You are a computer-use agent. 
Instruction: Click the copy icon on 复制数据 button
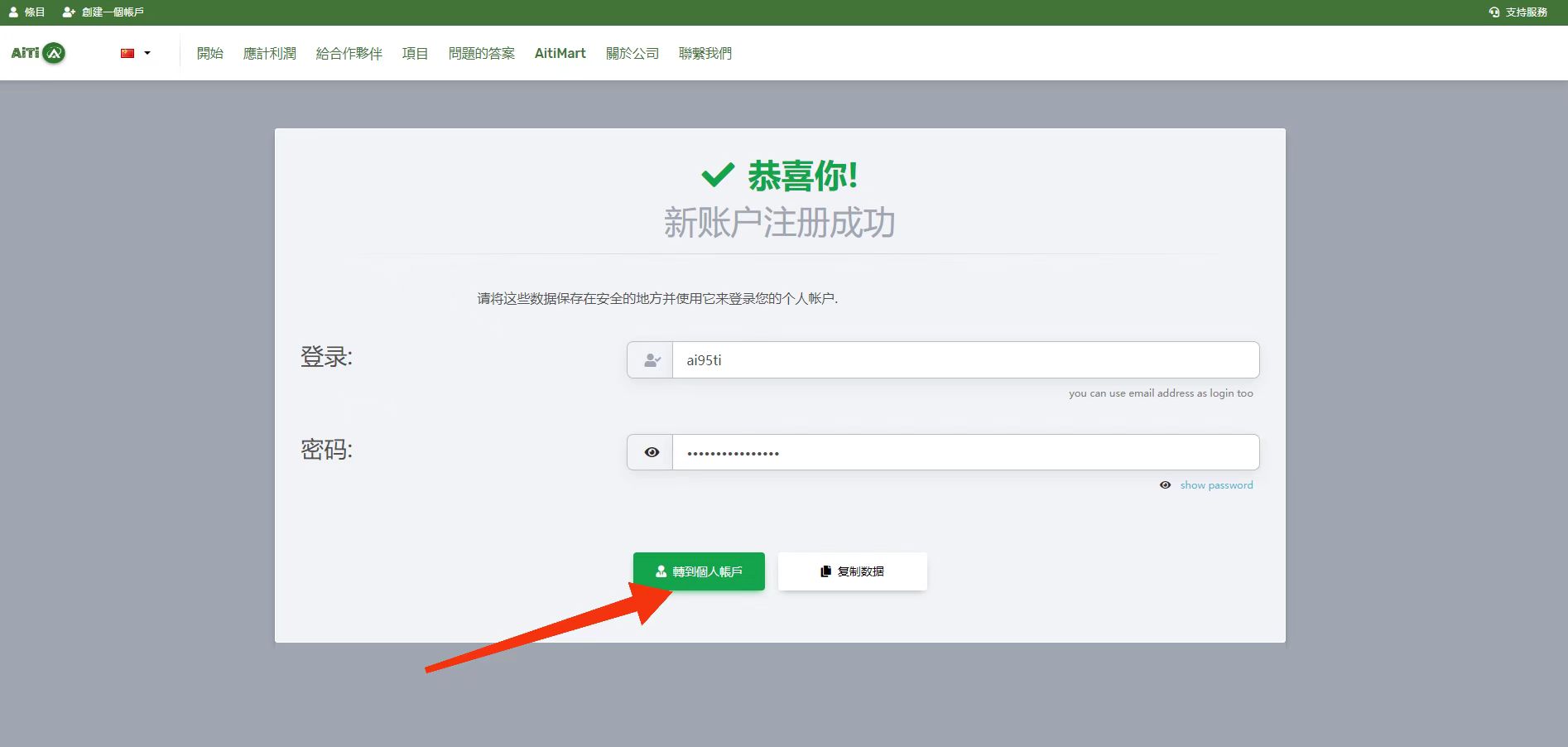(825, 571)
